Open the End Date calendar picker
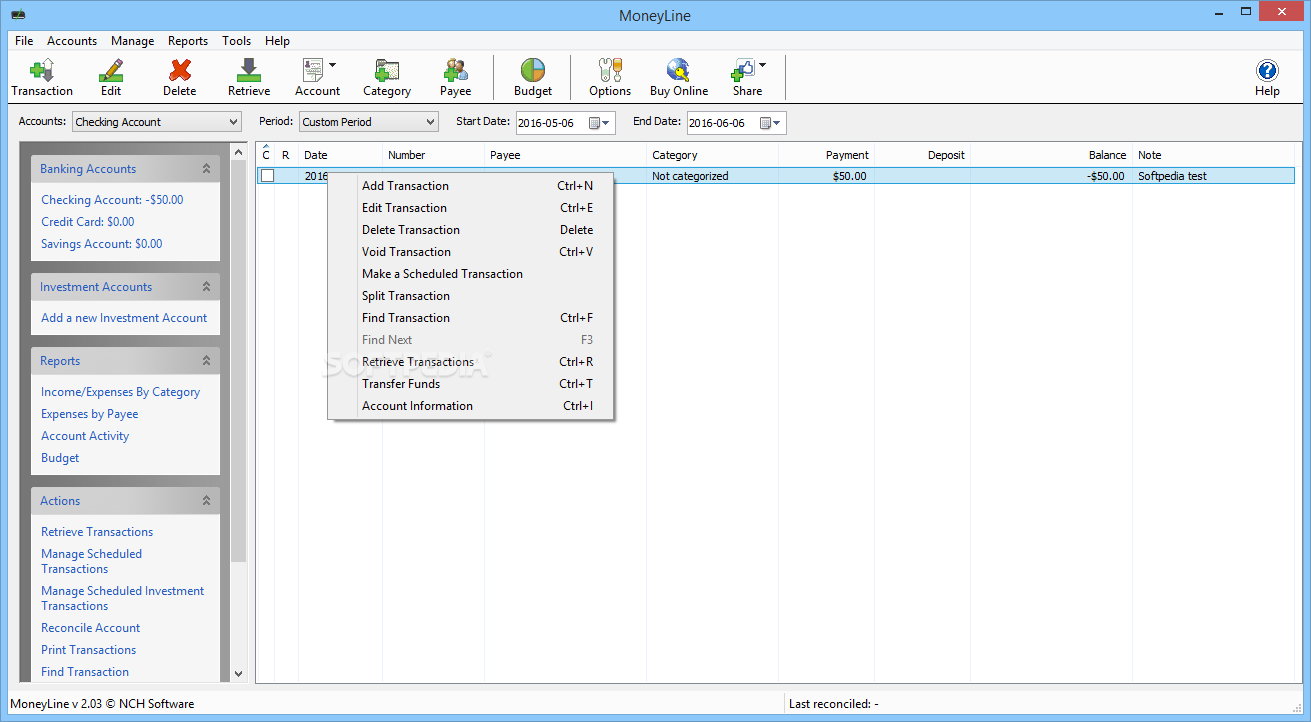This screenshot has width=1311, height=722. click(x=771, y=123)
